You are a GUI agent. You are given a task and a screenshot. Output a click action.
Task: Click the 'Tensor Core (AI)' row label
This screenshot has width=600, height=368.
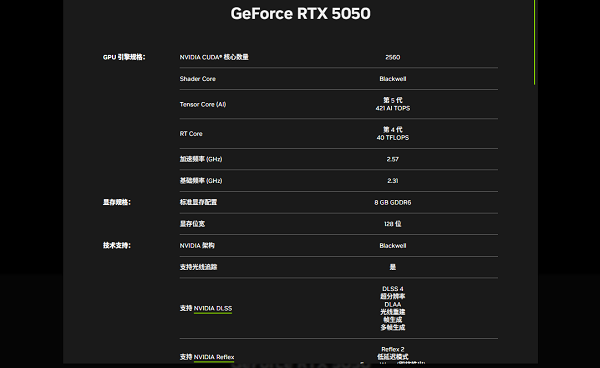[x=203, y=104]
